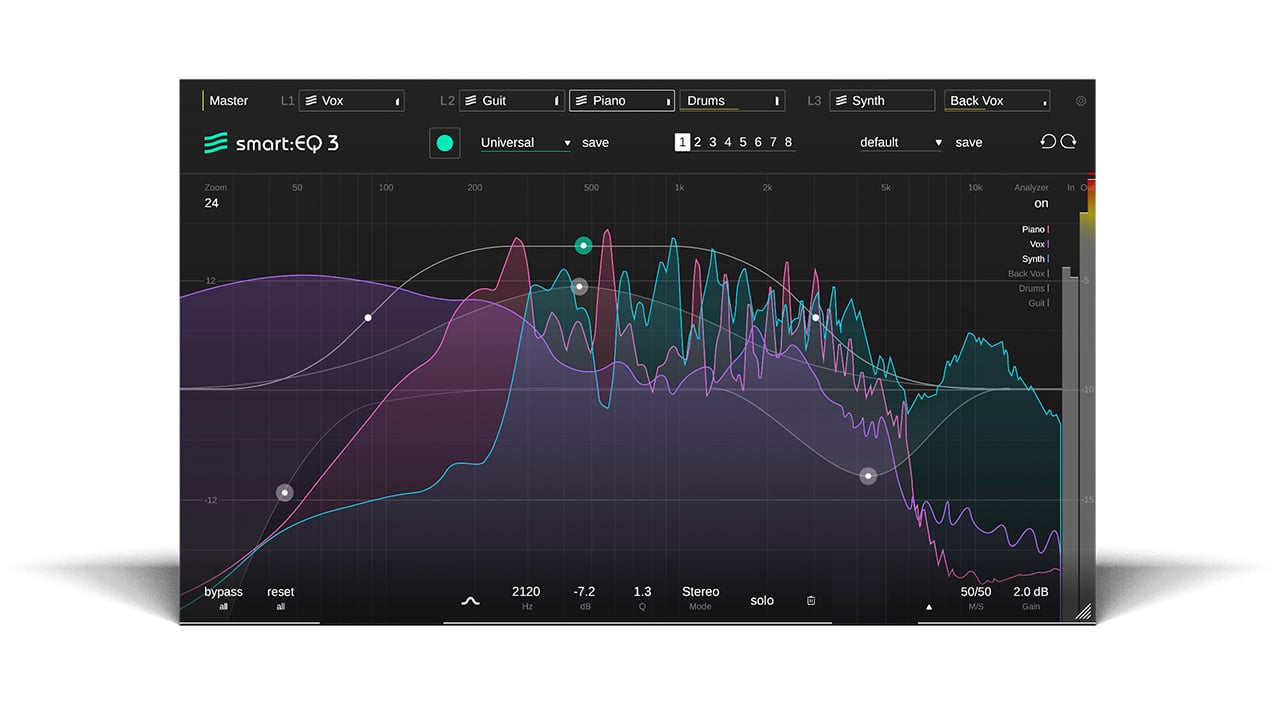This screenshot has height=720, width=1280.
Task: Click the Zoom 24 control
Action: pyautogui.click(x=212, y=196)
